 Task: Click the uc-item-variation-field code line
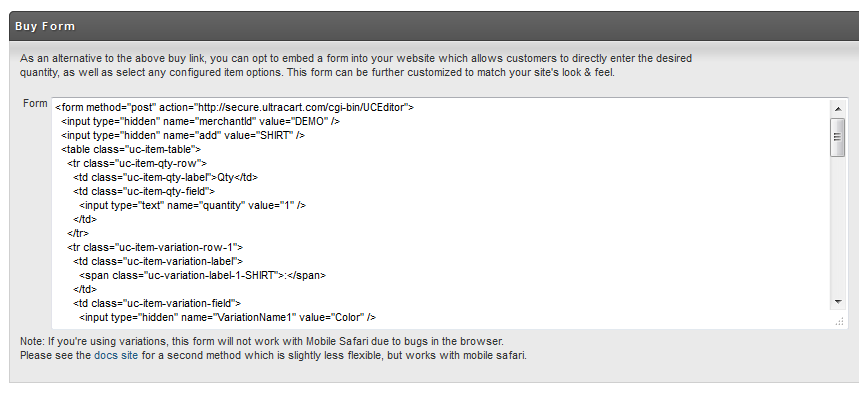(157, 303)
